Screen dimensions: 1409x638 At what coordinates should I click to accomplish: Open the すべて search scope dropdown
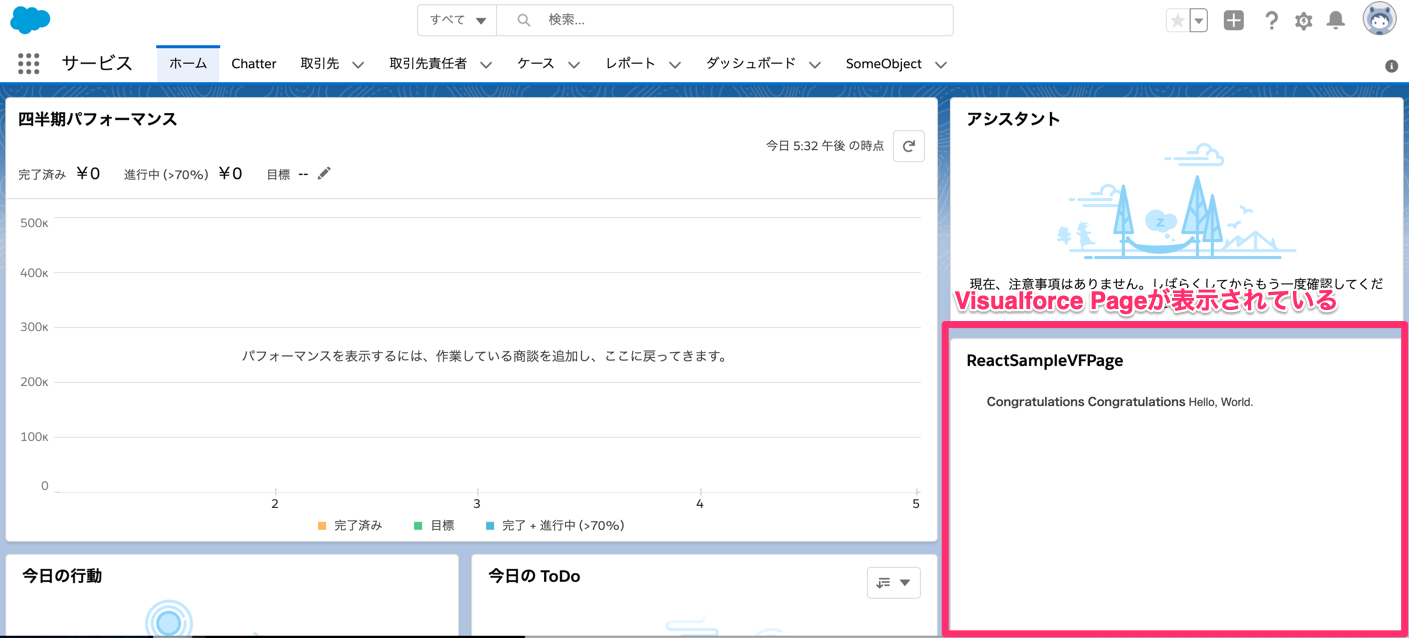[x=456, y=19]
